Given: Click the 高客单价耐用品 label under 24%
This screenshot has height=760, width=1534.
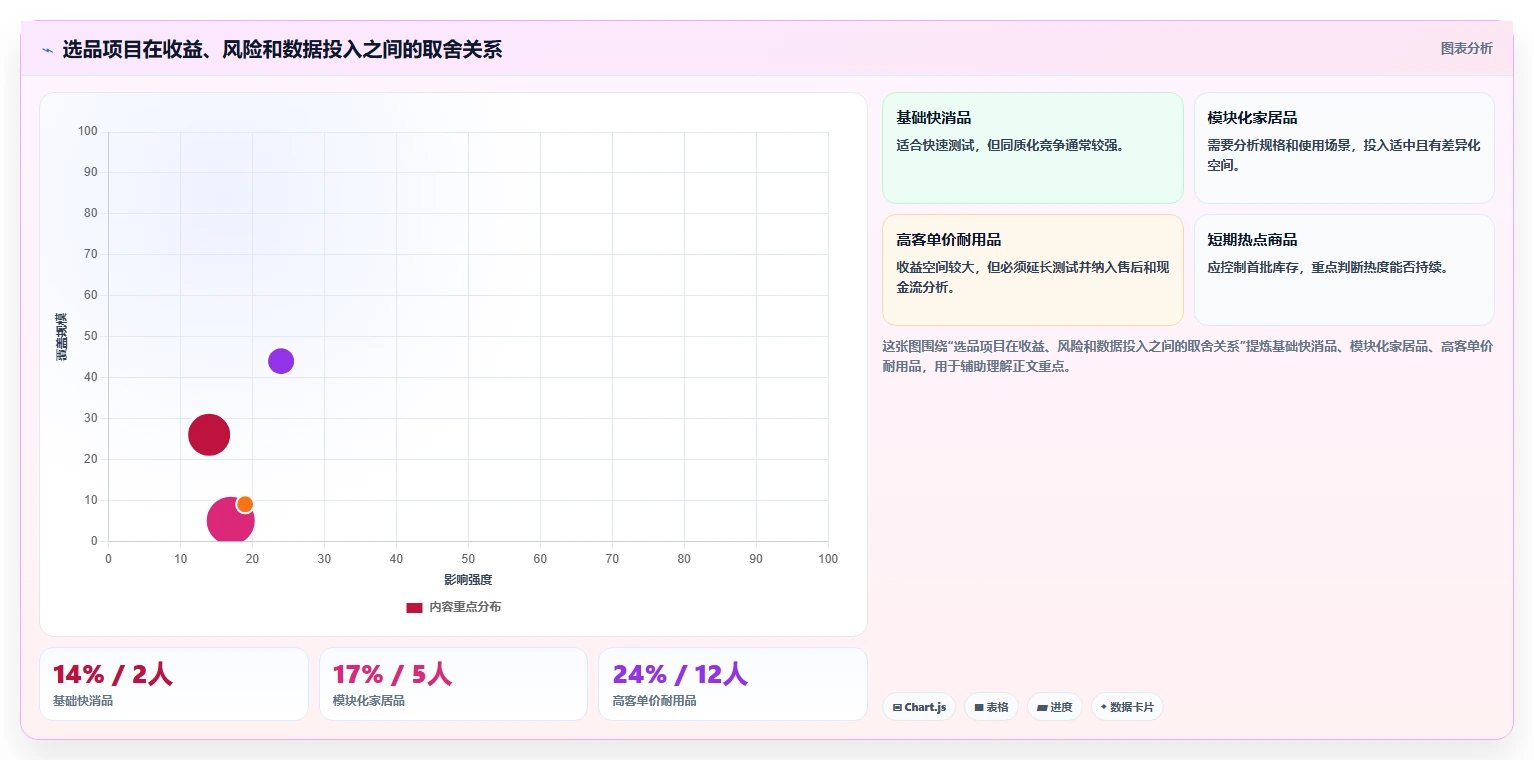Looking at the screenshot, I should pos(655,701).
